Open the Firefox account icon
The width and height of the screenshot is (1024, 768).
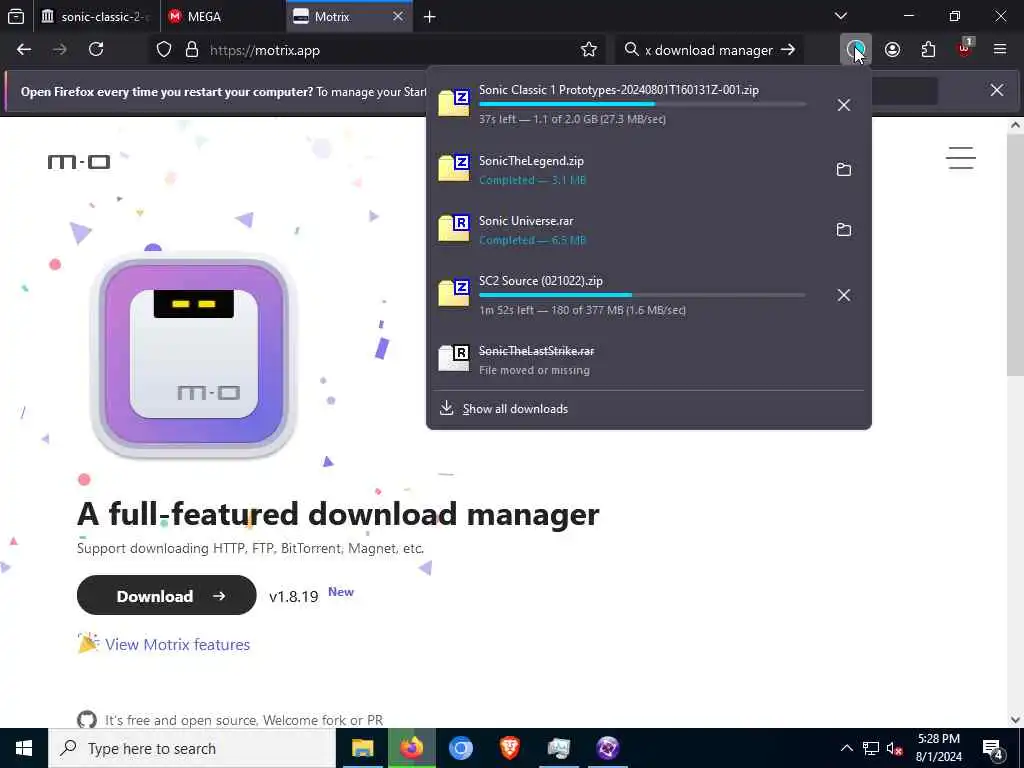tap(893, 50)
